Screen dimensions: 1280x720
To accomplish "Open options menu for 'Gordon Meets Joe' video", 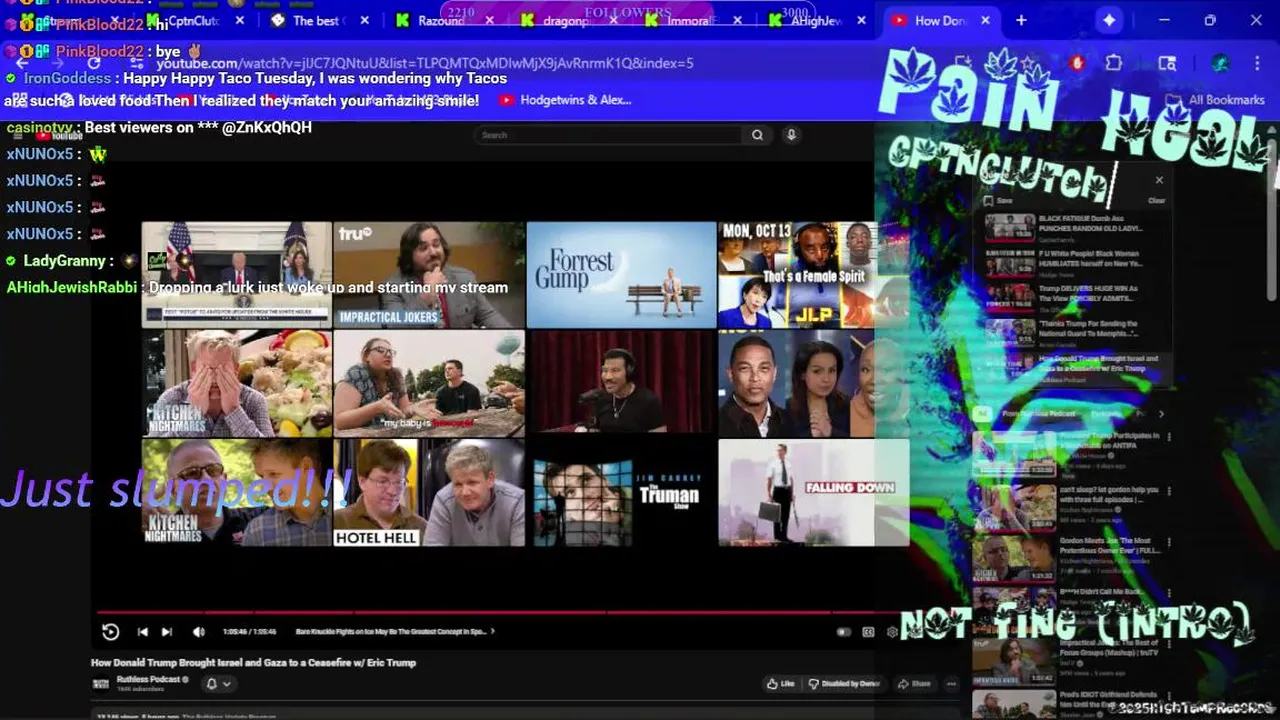I will (x=1167, y=543).
